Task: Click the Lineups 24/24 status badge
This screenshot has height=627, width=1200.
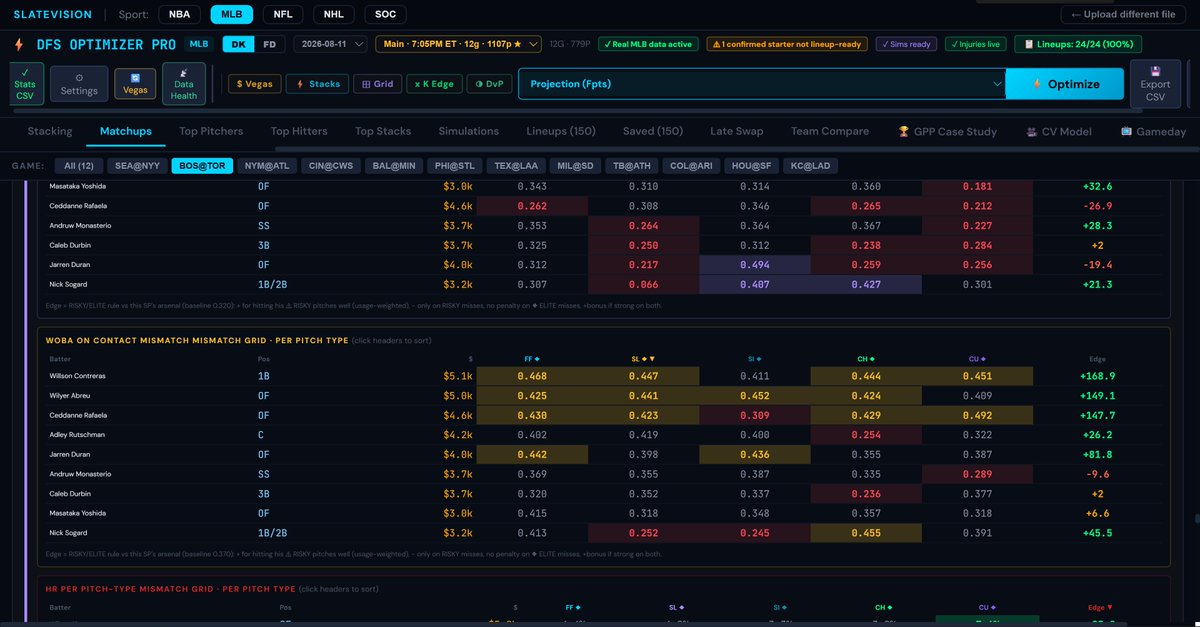Action: coord(1078,44)
